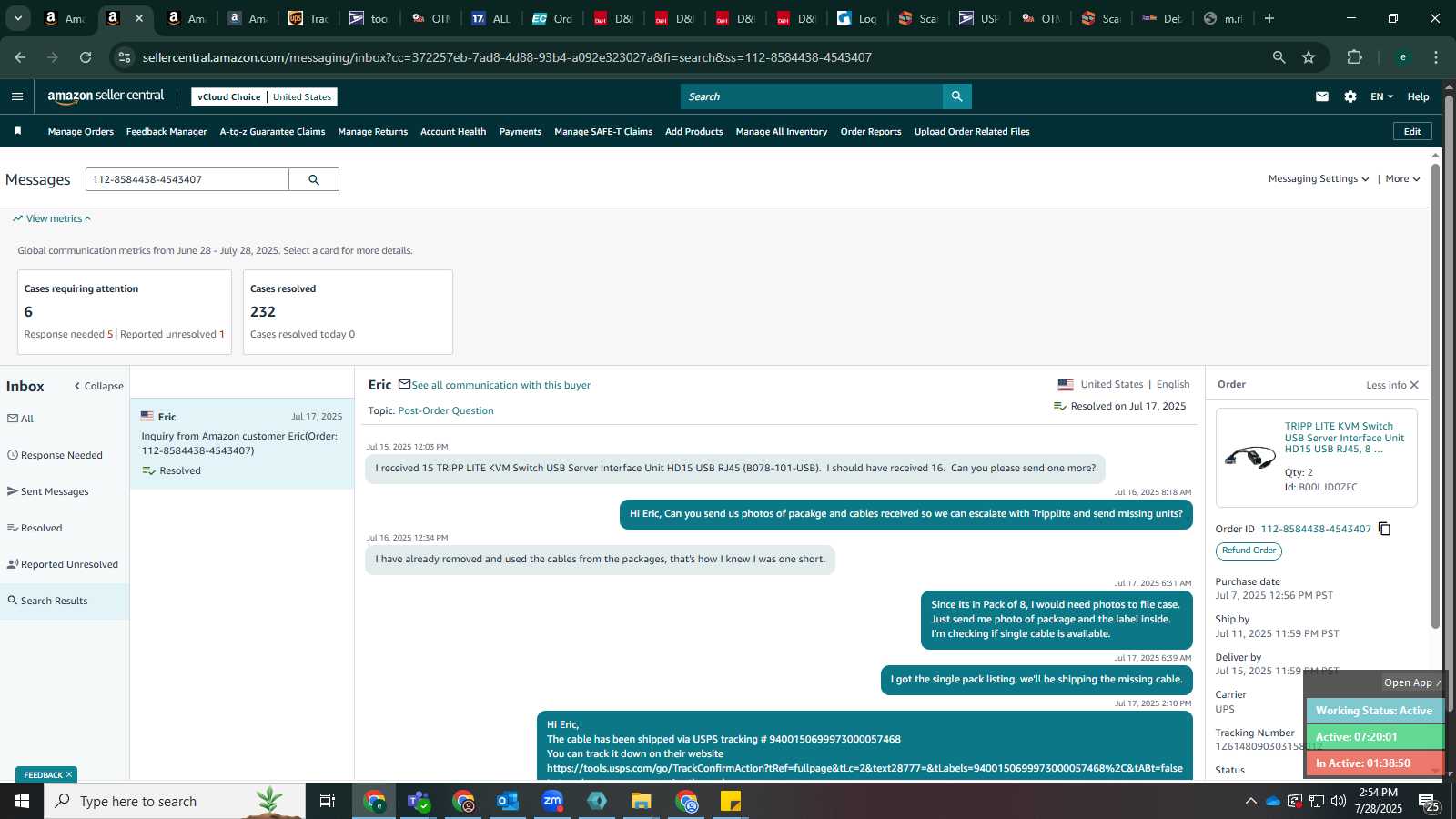1456x819 pixels.
Task: Open Payments menu item
Action: (521, 132)
